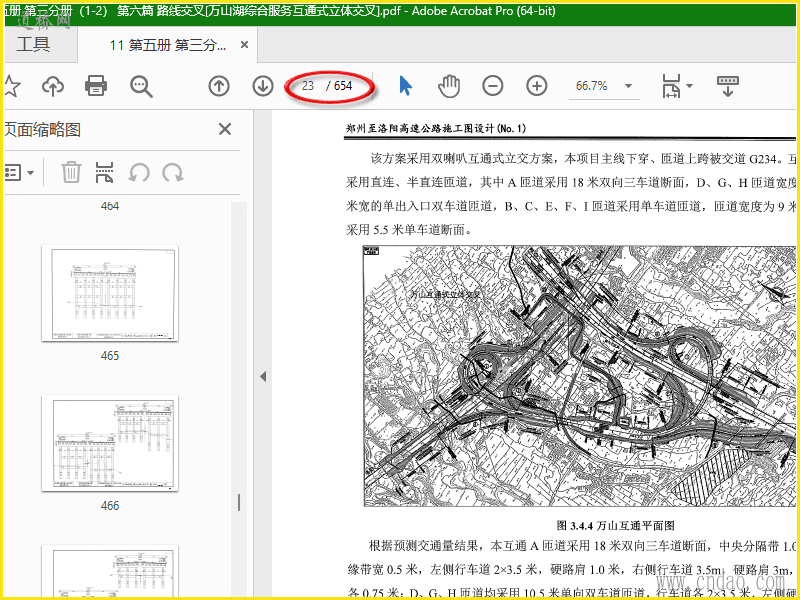Collapse the navigation pane with left triangle
This screenshot has height=600, width=800.
(x=263, y=377)
